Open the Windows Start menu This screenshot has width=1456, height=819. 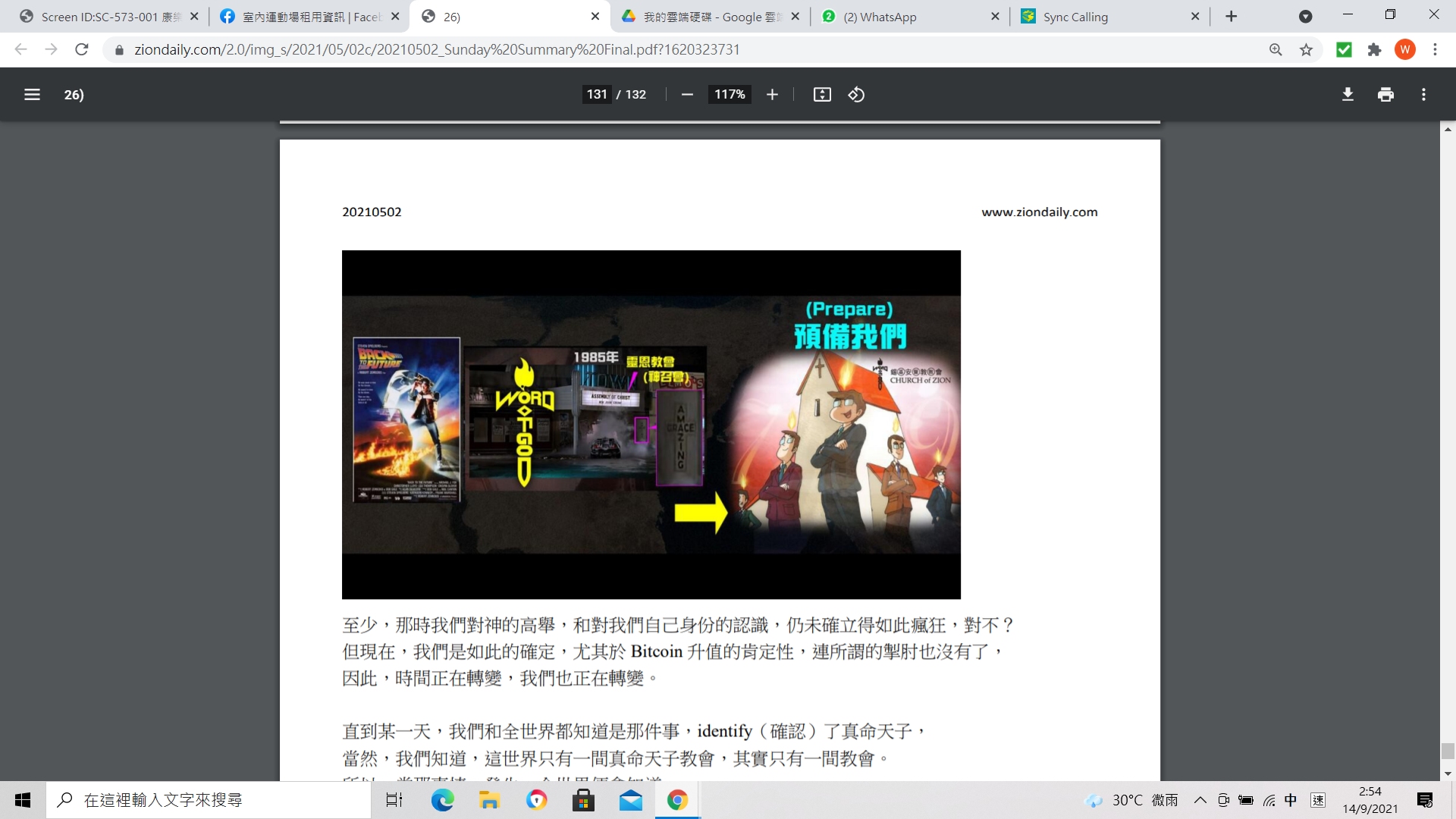23,800
